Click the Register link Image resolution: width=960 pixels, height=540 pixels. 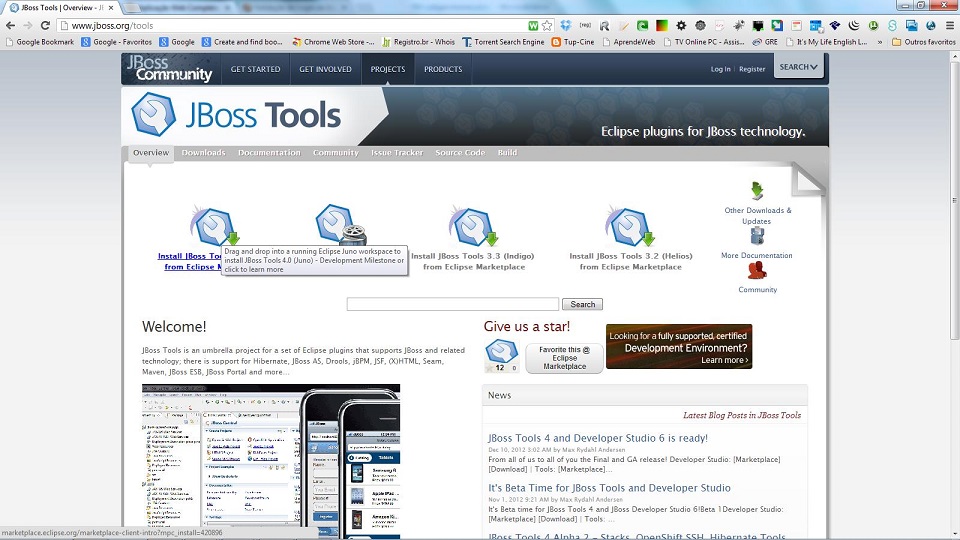752,69
